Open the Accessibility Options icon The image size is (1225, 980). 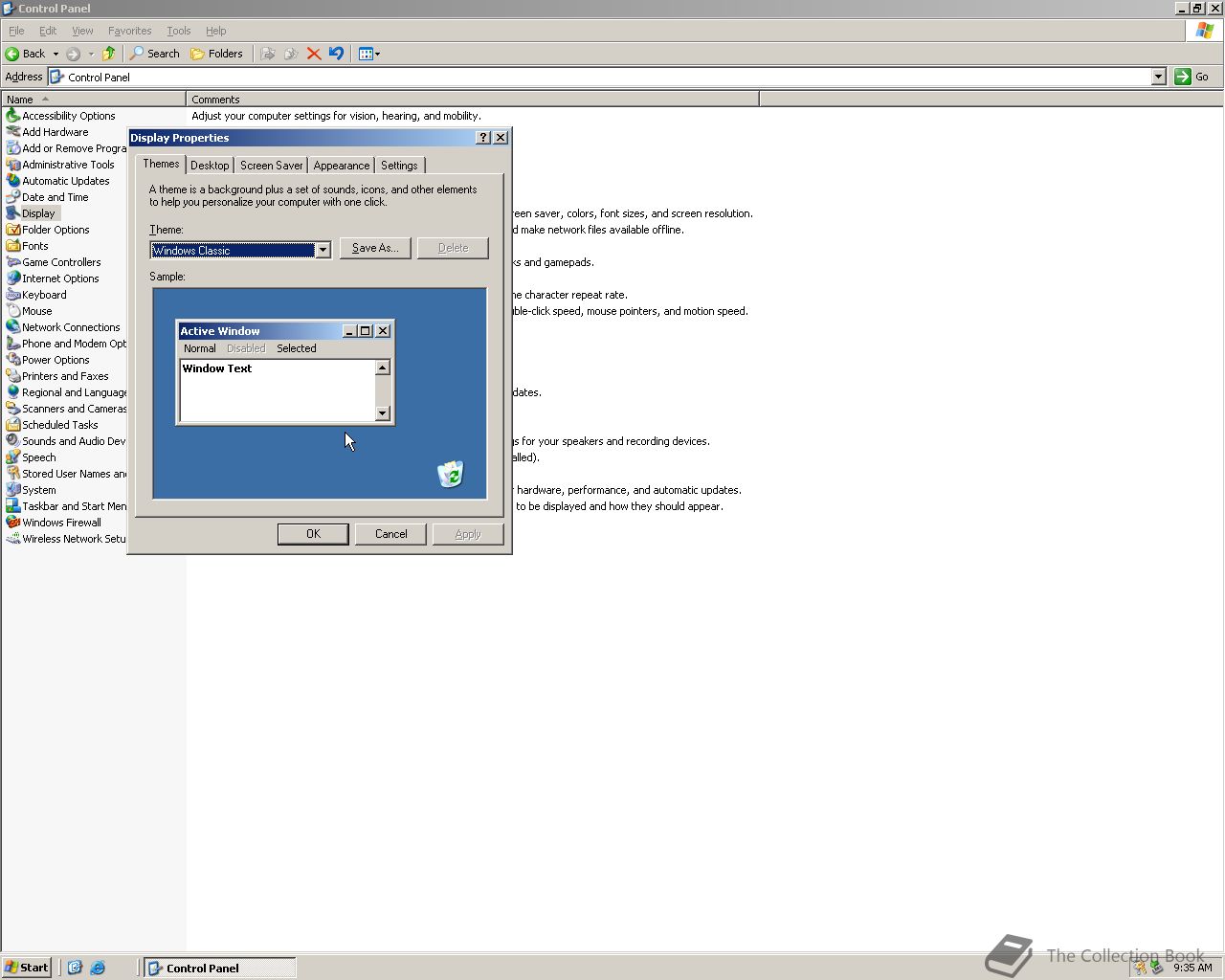click(x=13, y=116)
